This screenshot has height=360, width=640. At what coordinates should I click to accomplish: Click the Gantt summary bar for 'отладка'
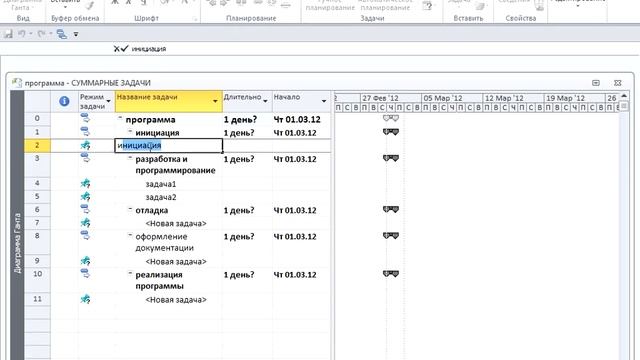point(391,209)
